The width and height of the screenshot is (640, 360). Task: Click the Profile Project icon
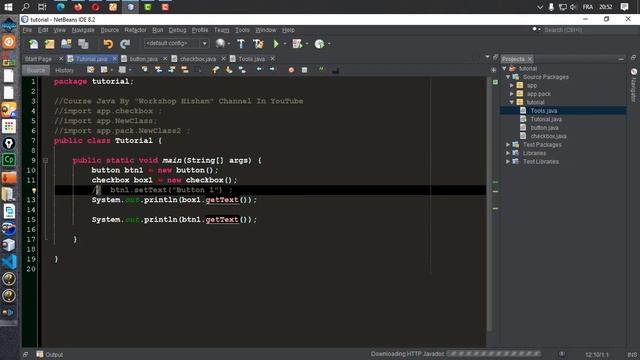[x=319, y=44]
